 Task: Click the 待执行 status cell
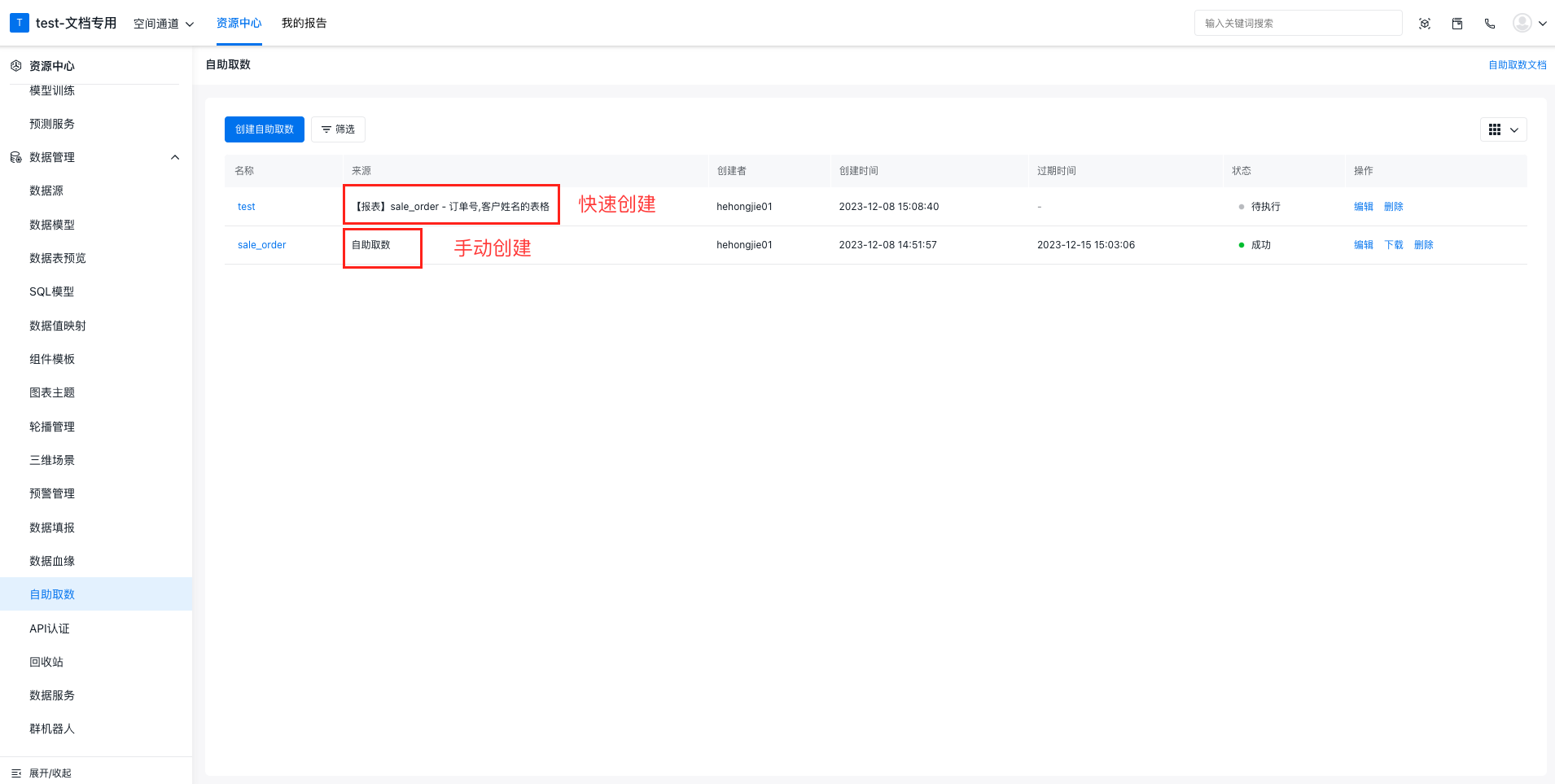[1259, 207]
